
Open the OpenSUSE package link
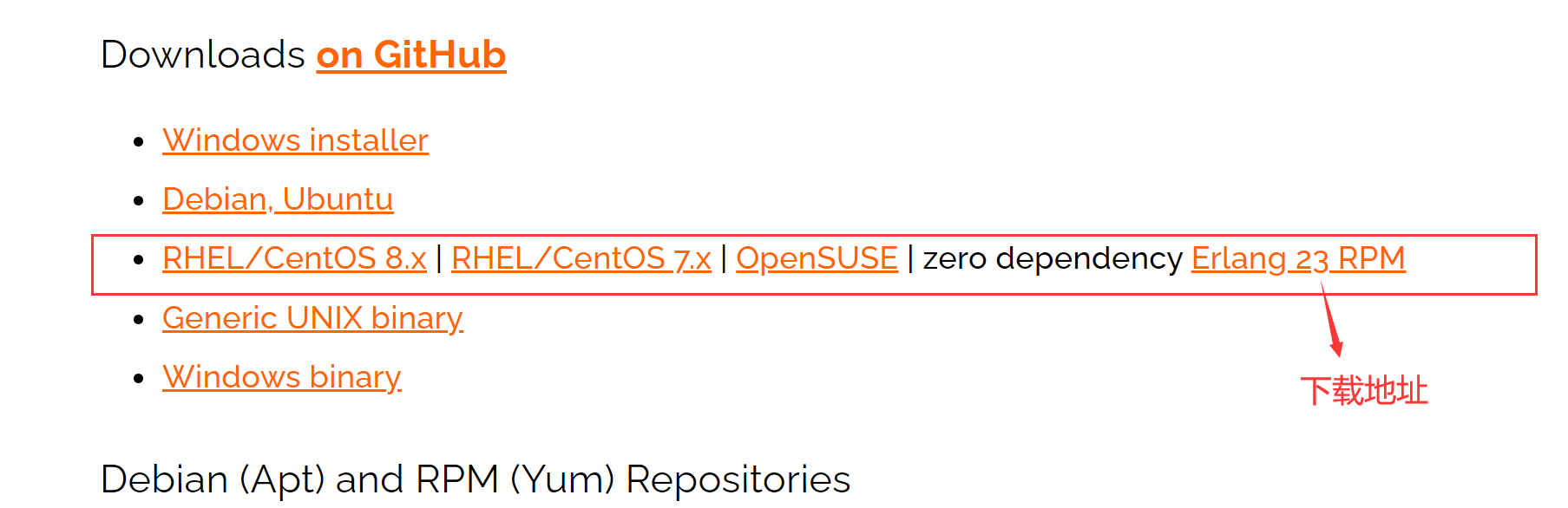click(x=817, y=258)
